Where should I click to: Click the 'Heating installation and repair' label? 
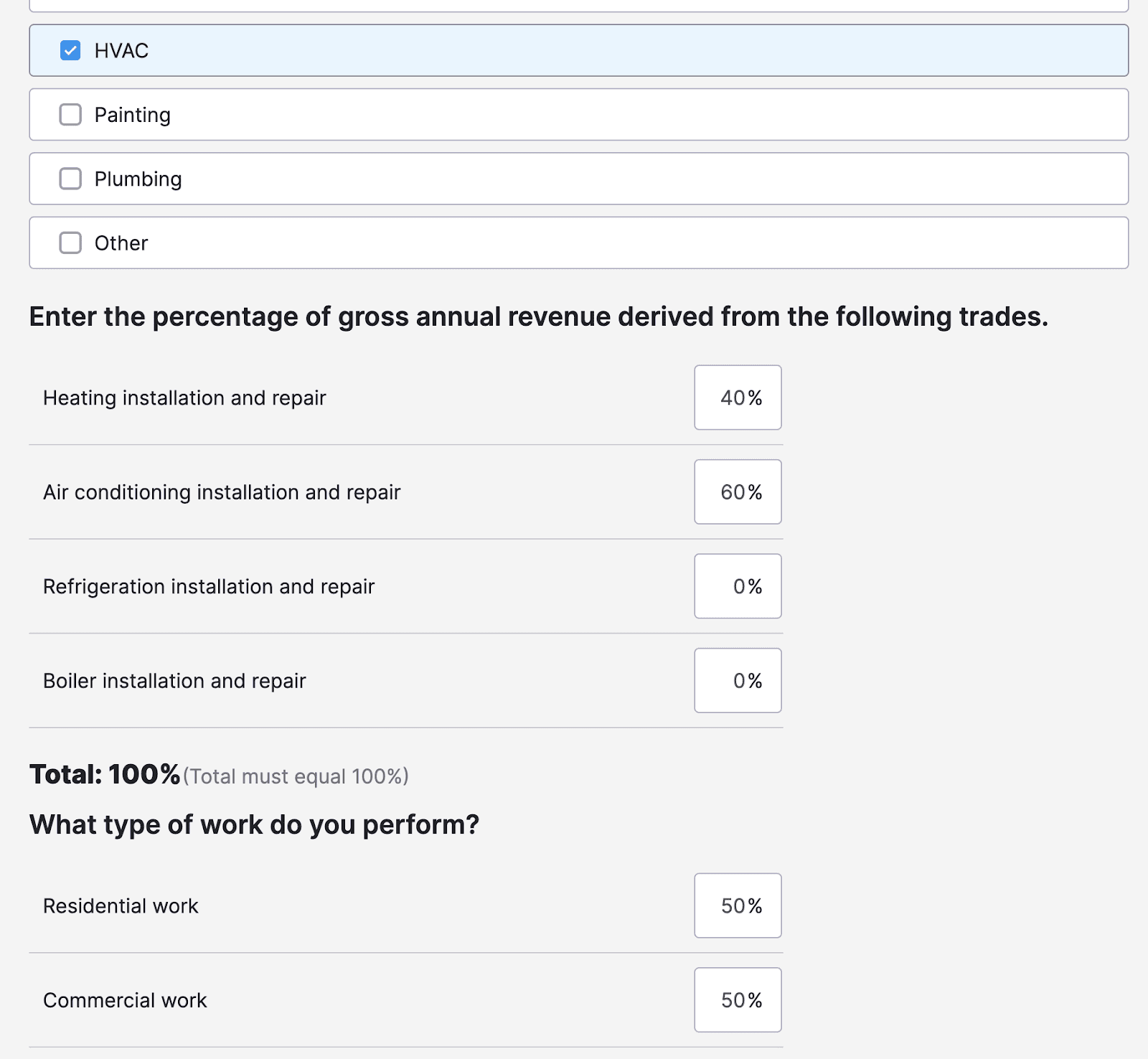pyautogui.click(x=184, y=398)
